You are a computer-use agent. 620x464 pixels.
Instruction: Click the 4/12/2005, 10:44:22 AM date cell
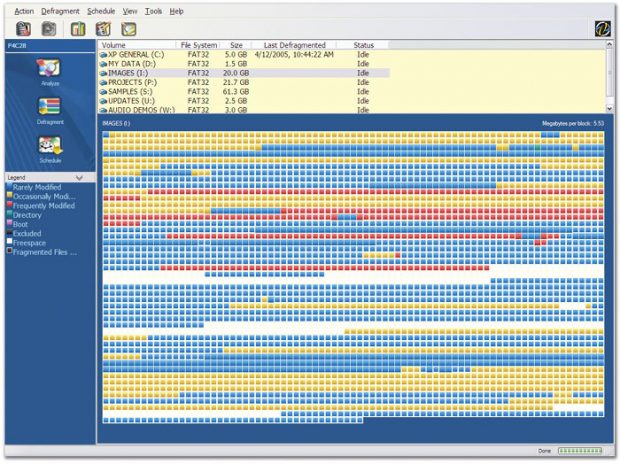pos(294,55)
